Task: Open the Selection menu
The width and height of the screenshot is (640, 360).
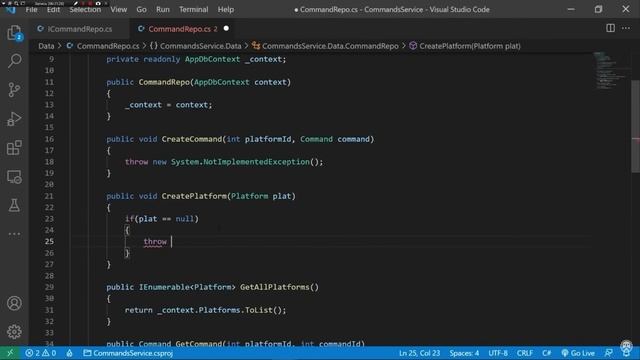Action: tap(85, 9)
